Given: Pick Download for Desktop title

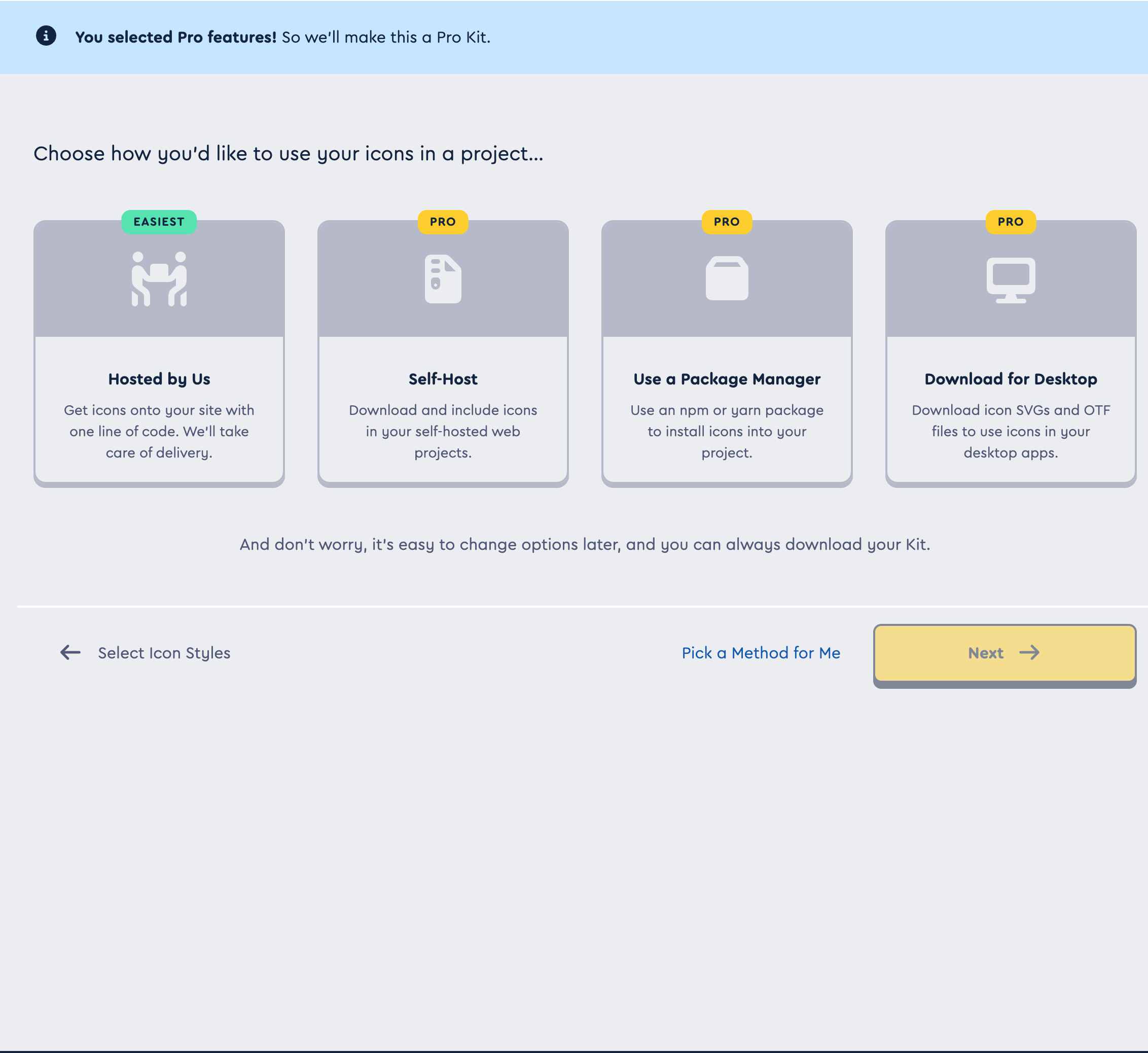Looking at the screenshot, I should click(x=1011, y=379).
